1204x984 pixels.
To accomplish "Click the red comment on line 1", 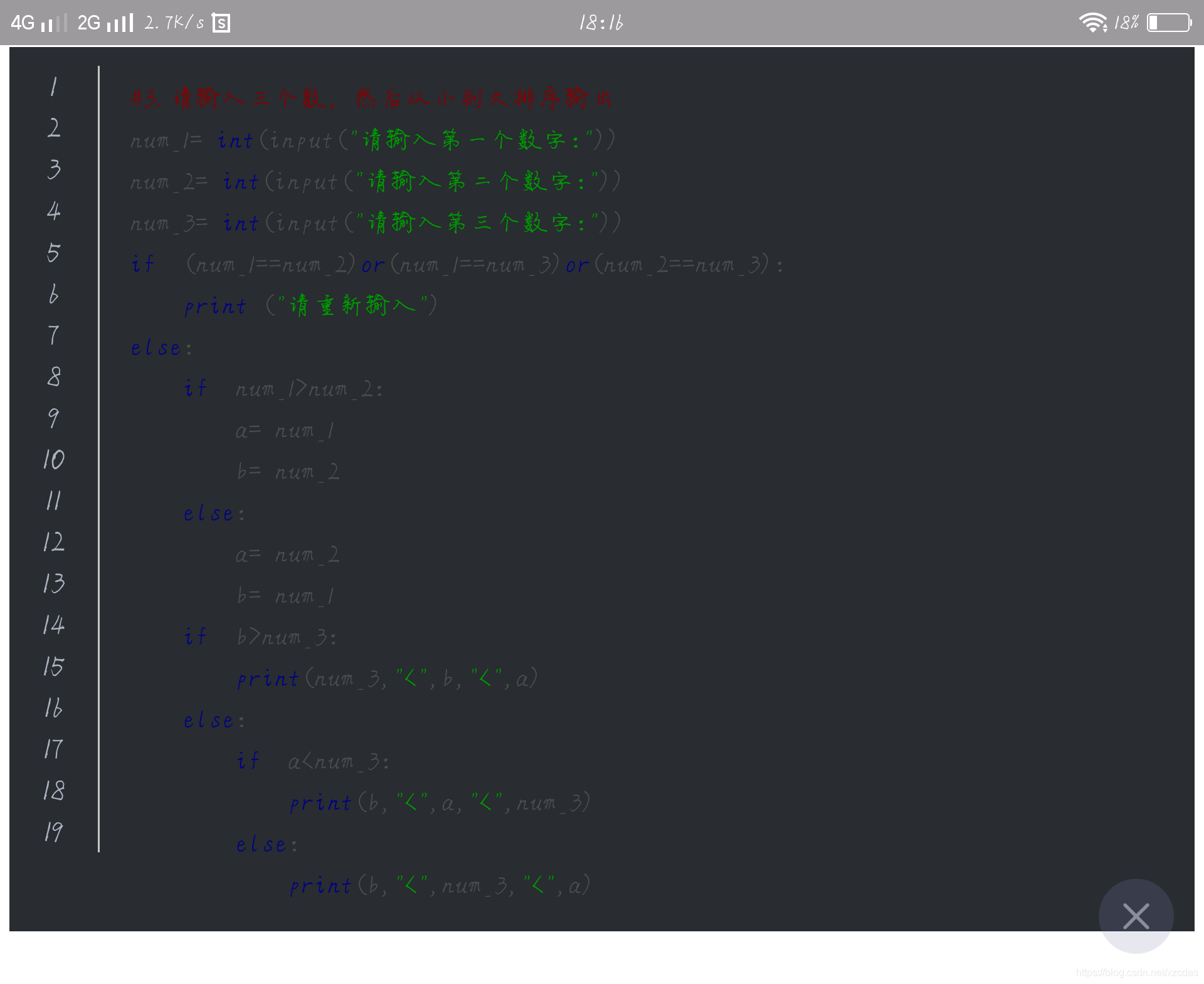I will (x=371, y=98).
